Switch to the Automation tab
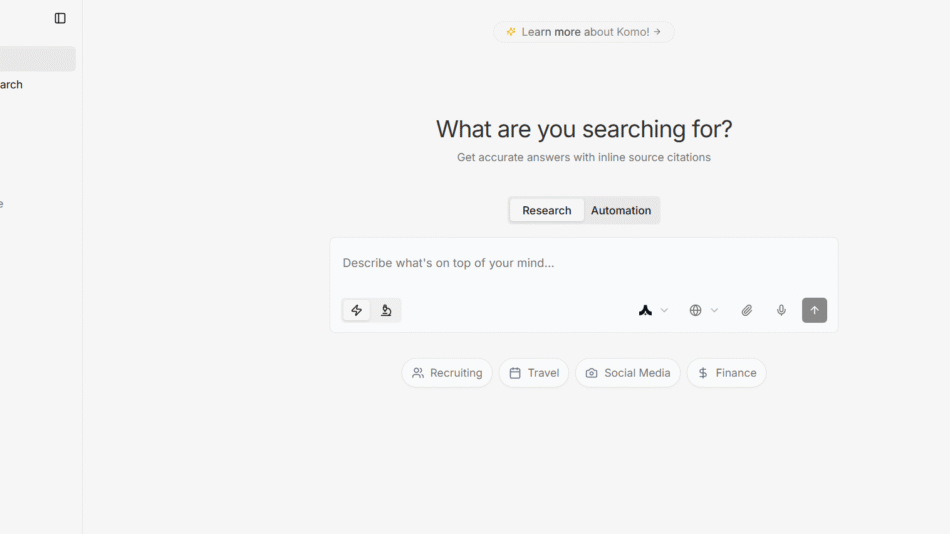This screenshot has width=950, height=534. tap(620, 210)
